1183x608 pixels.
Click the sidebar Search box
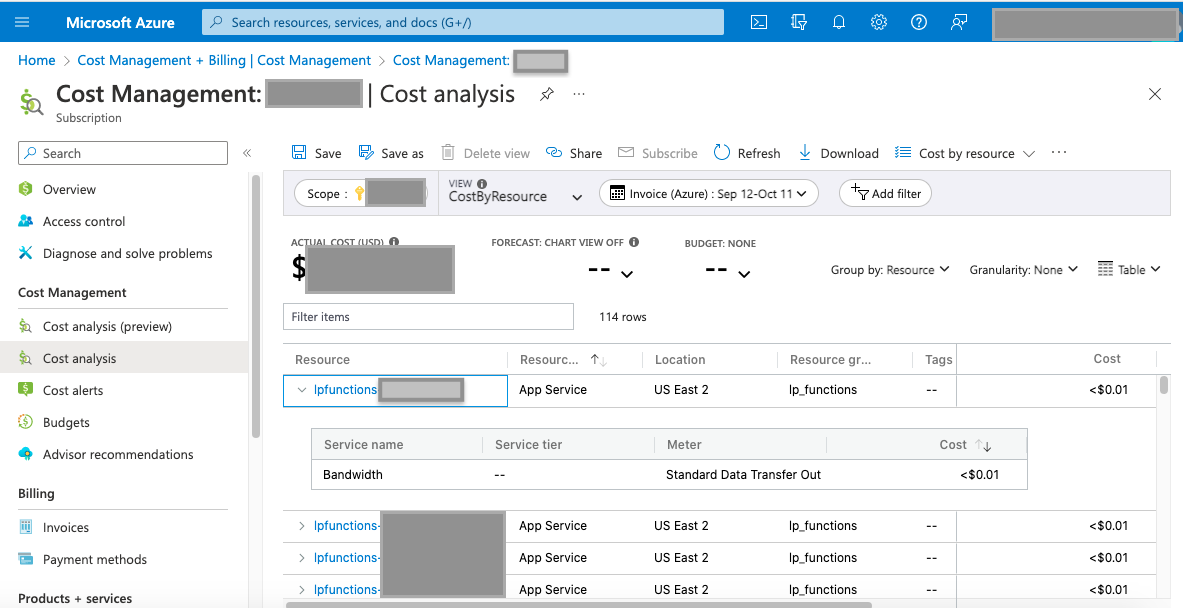(x=123, y=153)
